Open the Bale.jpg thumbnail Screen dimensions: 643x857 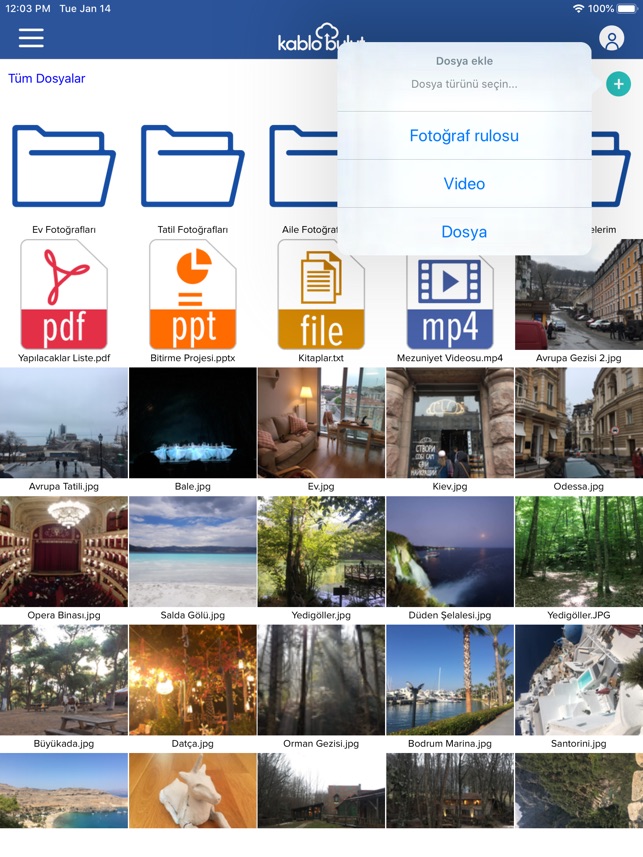coord(192,422)
